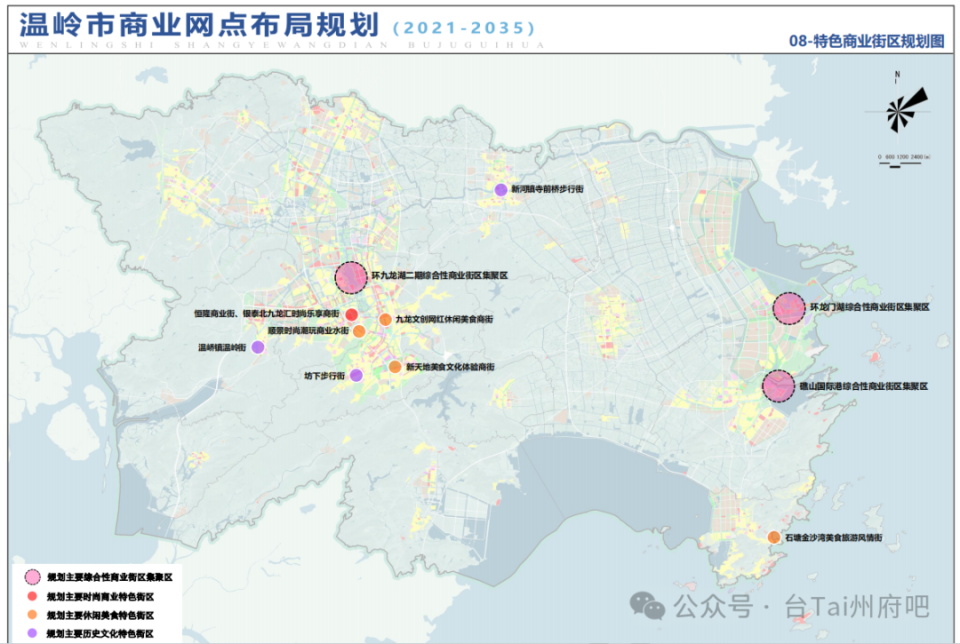Click the red dot for 恒隆商业街、银泰北九龙汇 commercial street
Viewport: 960px width, 644px height.
click(x=352, y=313)
